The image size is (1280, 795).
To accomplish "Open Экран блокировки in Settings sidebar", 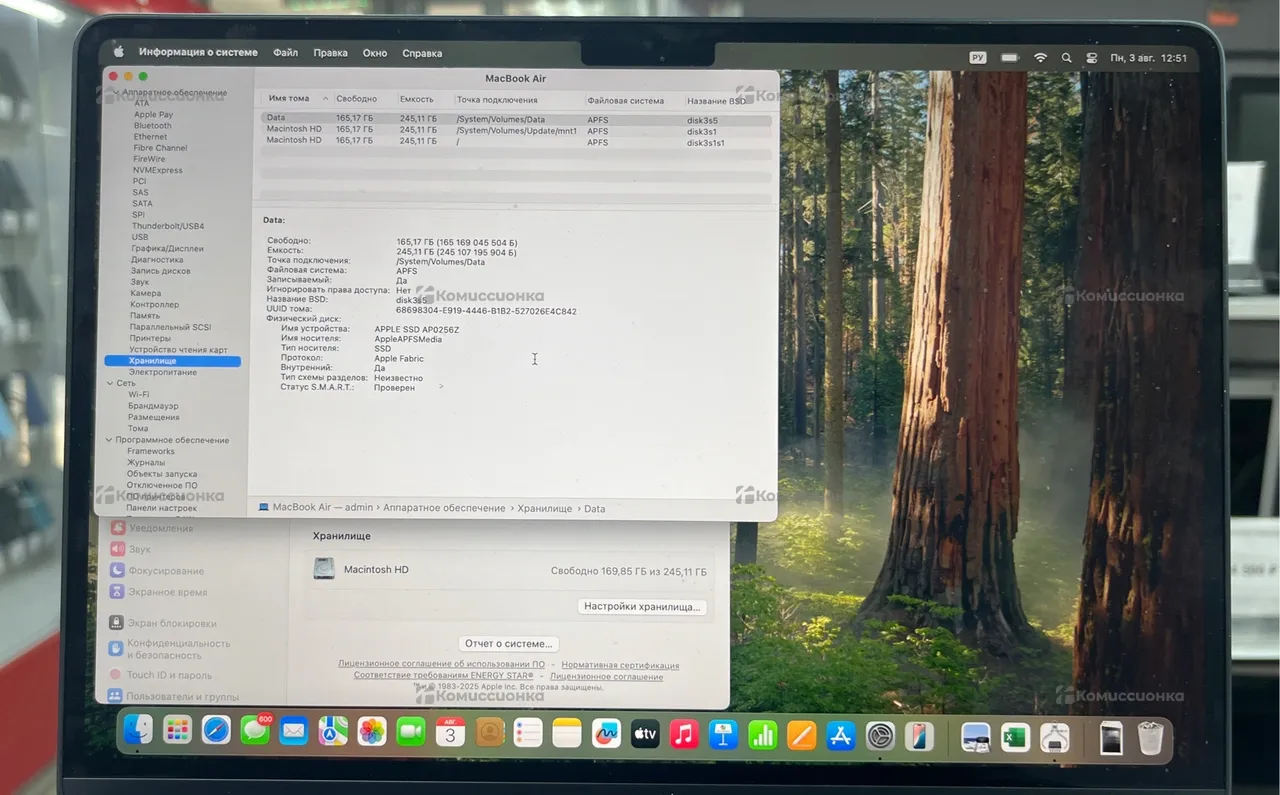I will [162, 623].
